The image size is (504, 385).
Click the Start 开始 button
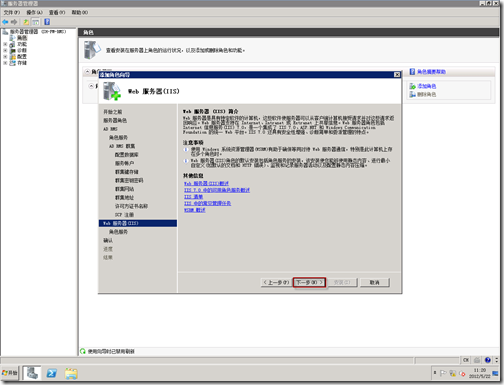tap(10, 373)
